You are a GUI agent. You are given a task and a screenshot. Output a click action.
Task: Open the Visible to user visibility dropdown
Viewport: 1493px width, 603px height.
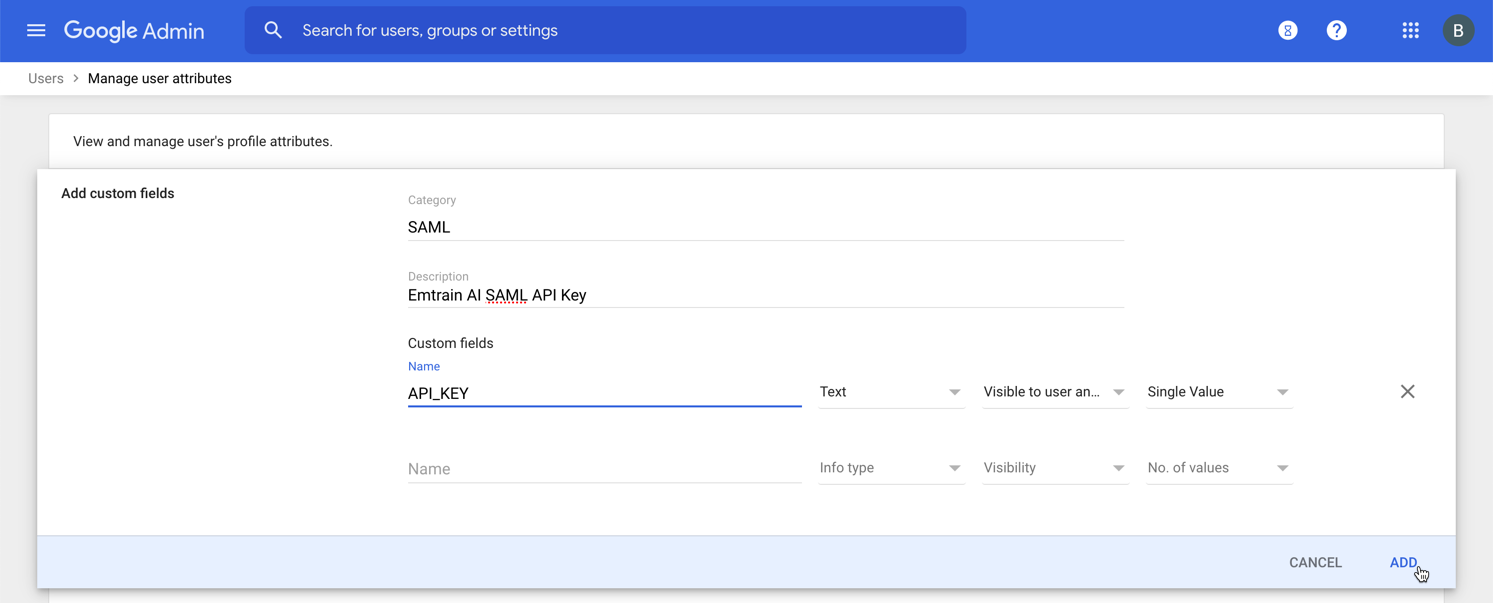[x=1055, y=391]
